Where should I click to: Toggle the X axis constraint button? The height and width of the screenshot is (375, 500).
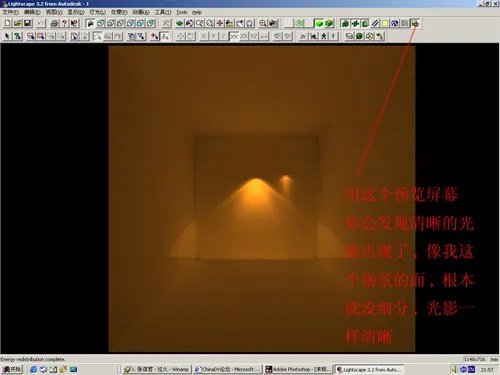click(x=204, y=36)
